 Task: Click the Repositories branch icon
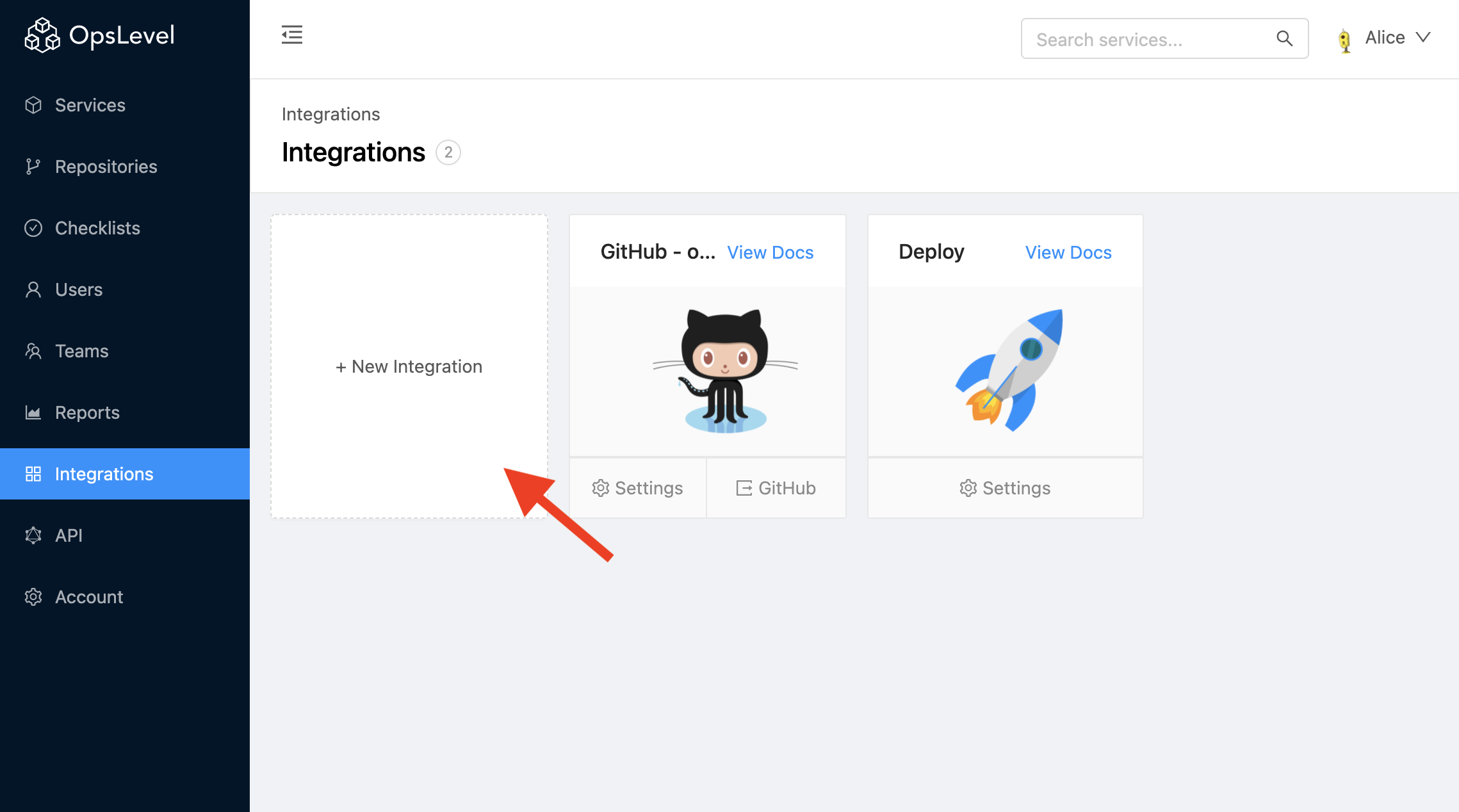point(33,166)
